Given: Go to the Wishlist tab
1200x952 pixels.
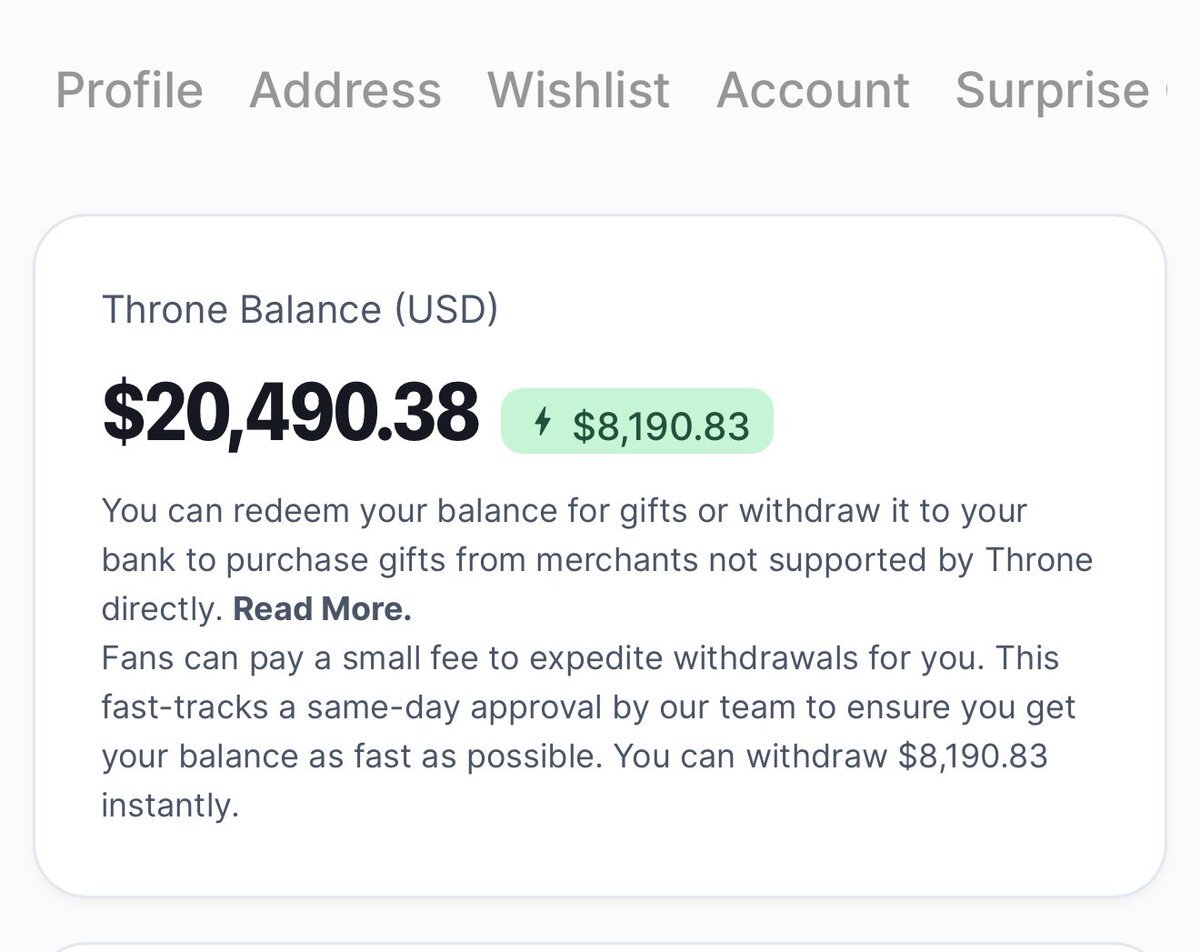Looking at the screenshot, I should click(578, 90).
